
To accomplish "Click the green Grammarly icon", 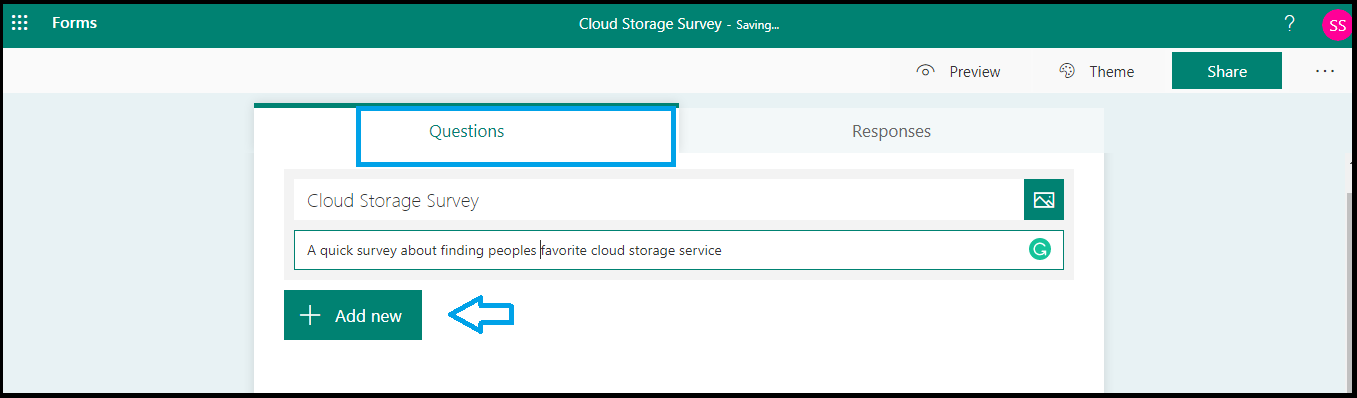I will 1040,250.
